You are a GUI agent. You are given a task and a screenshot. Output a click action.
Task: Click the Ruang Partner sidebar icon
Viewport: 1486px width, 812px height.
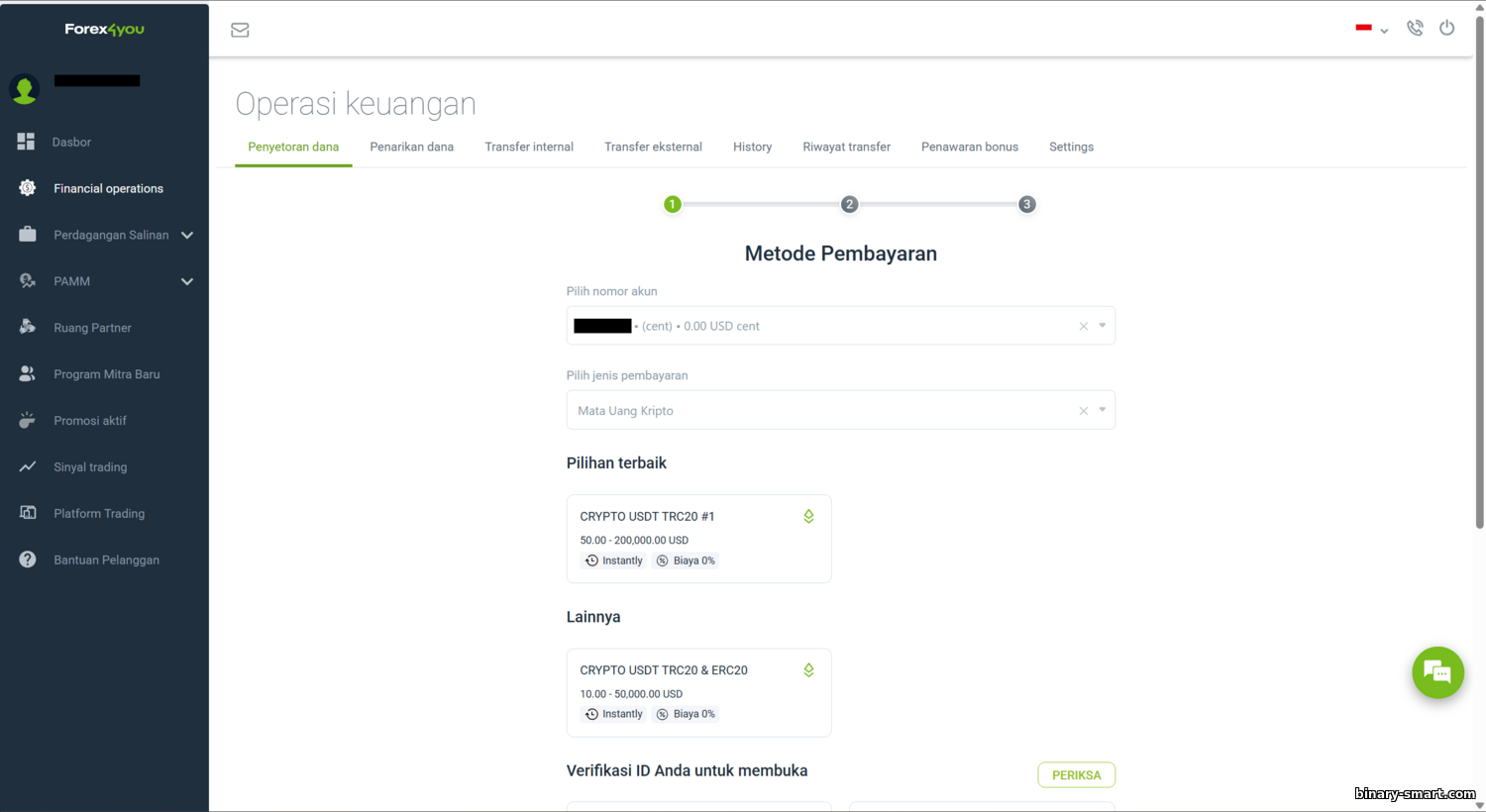point(27,327)
